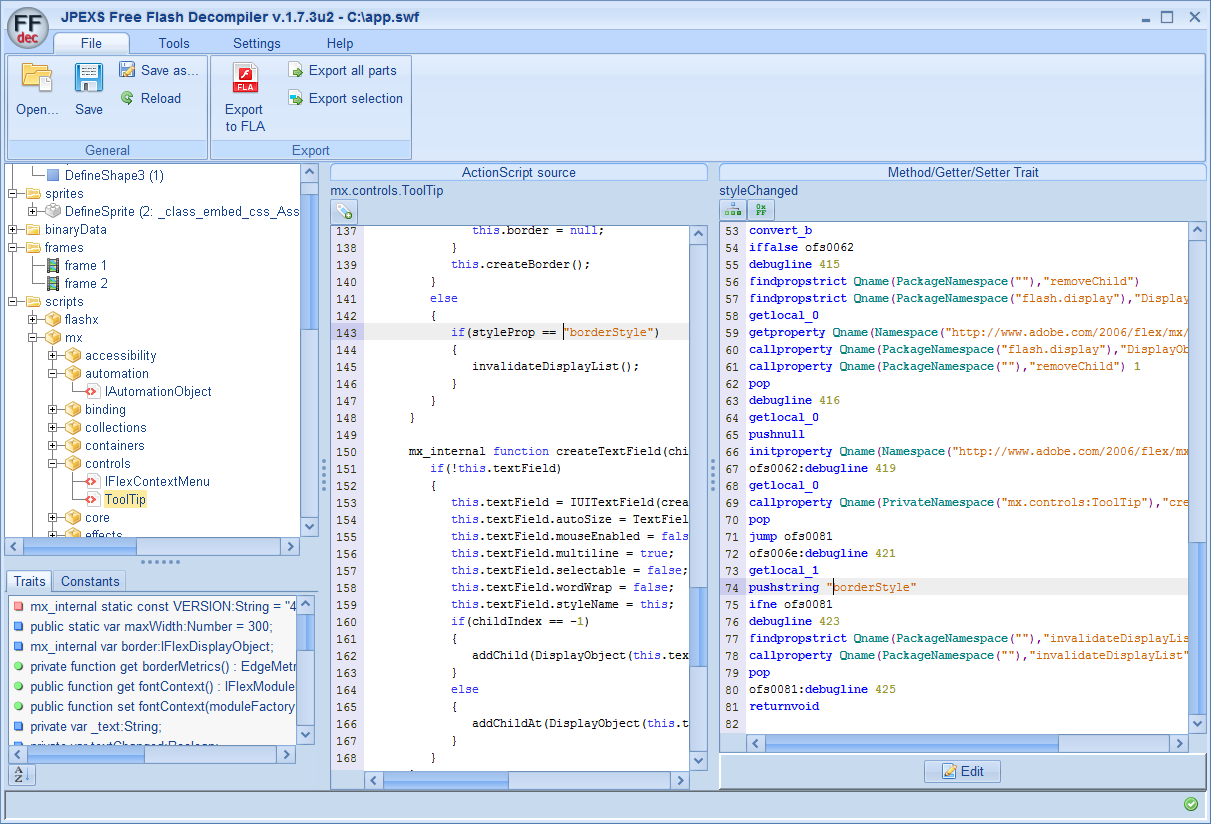The width and height of the screenshot is (1211, 824).
Task: Select IFlexContextMenu in the tree
Action: tap(156, 482)
